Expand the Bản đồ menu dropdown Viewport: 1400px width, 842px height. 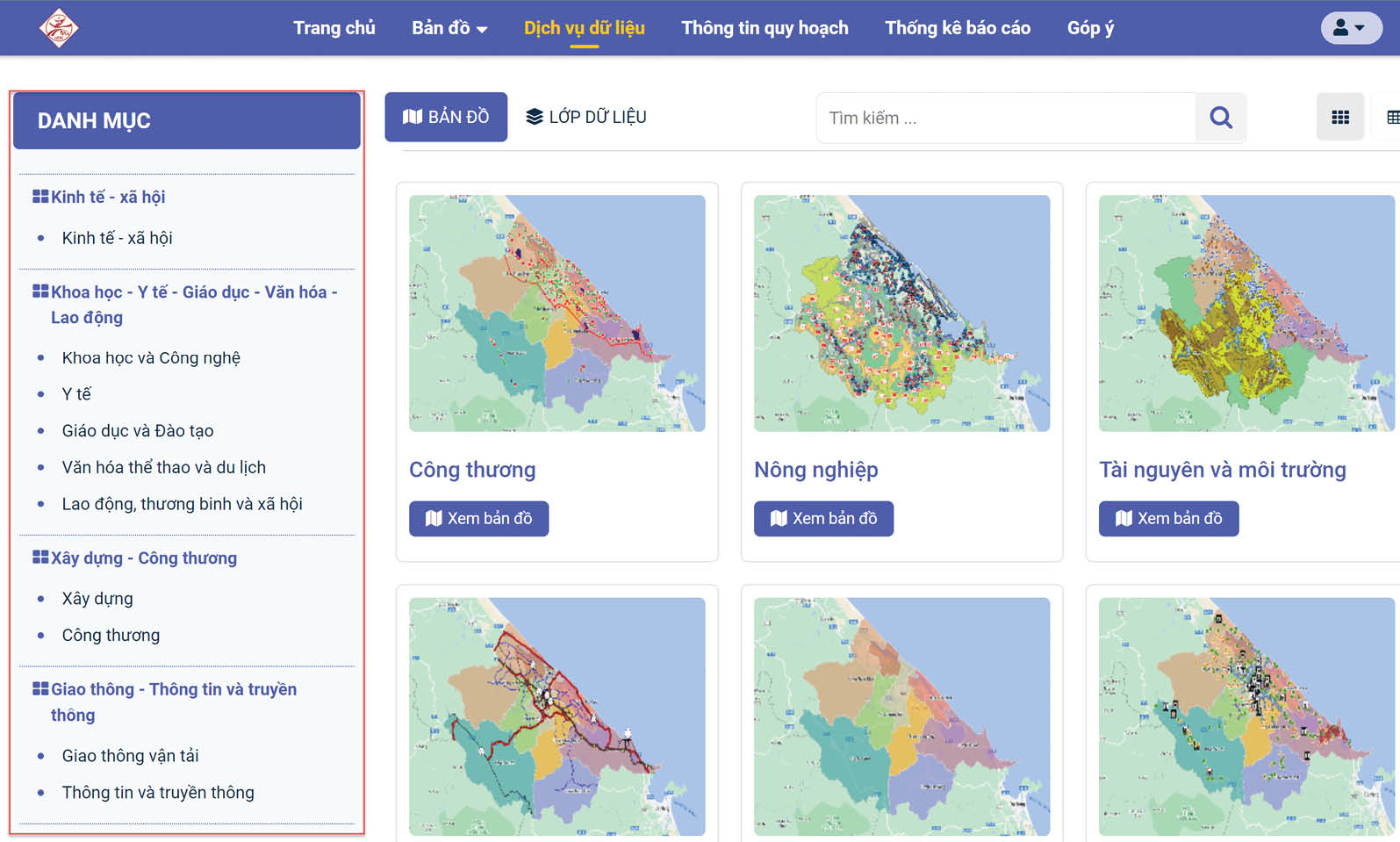coord(449,28)
